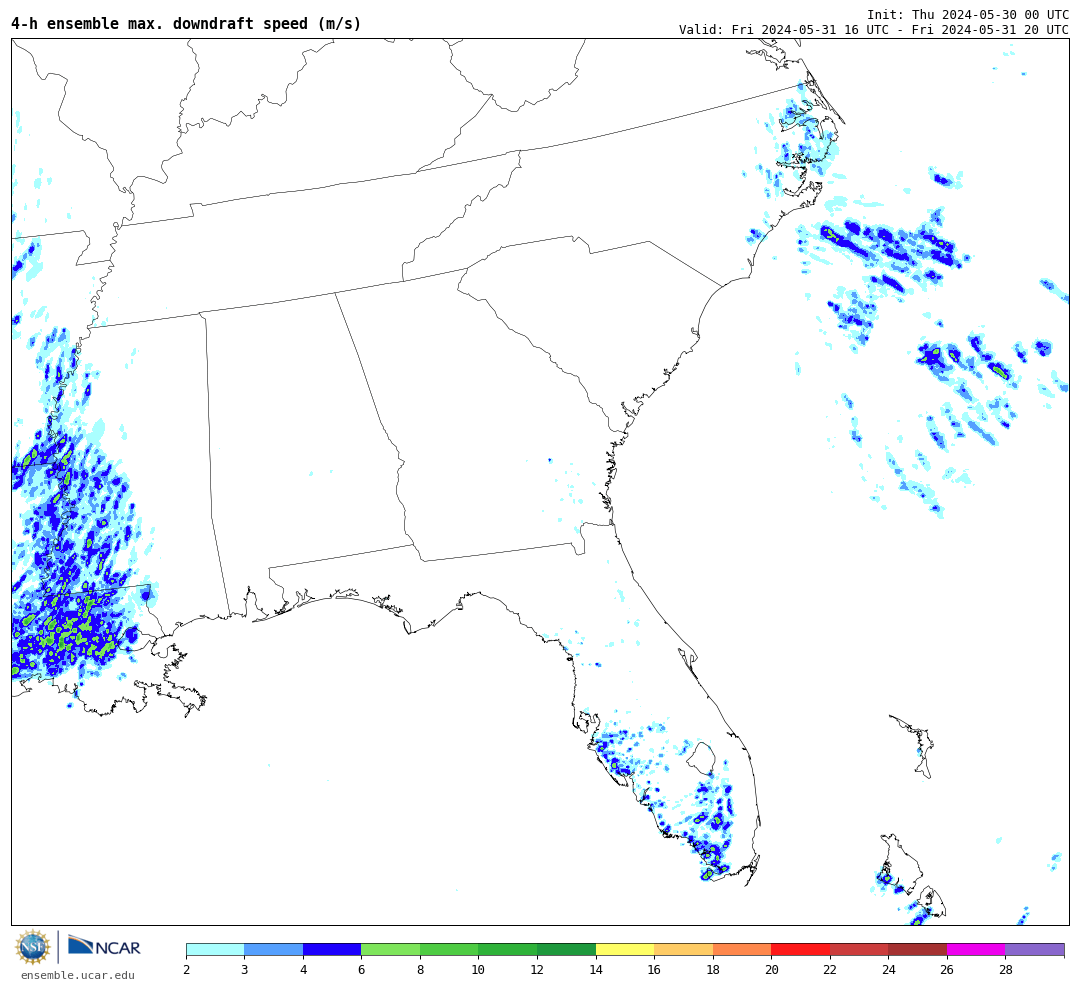Select the green 8-10 m/s swatch
This screenshot has width=1080, height=988.
(449, 949)
